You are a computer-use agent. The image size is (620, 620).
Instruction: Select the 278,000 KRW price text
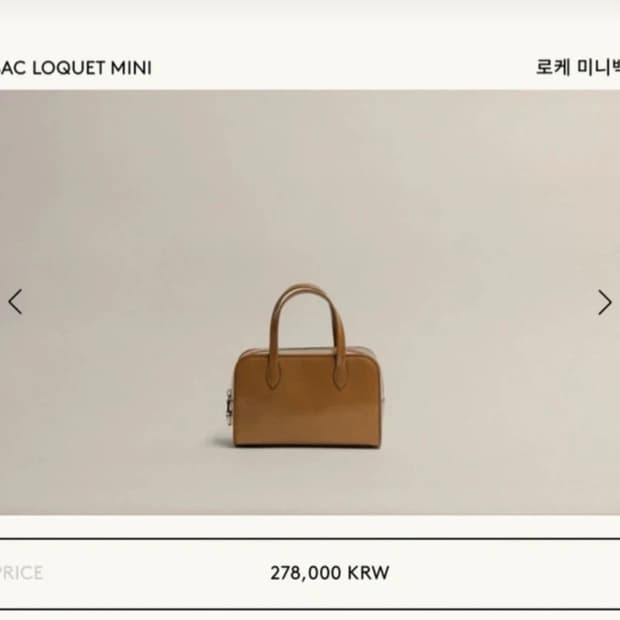(330, 573)
